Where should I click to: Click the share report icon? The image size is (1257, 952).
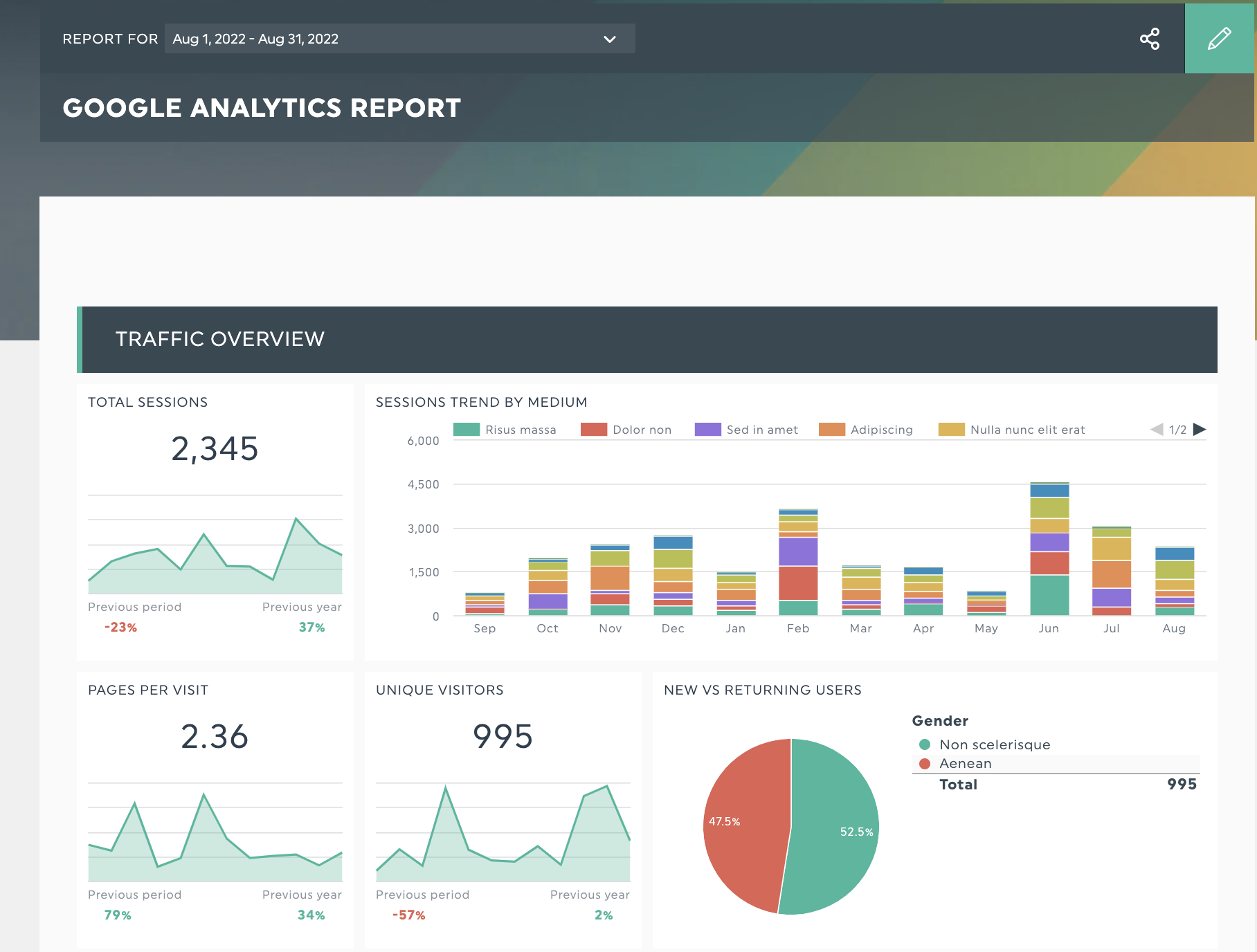tap(1150, 39)
